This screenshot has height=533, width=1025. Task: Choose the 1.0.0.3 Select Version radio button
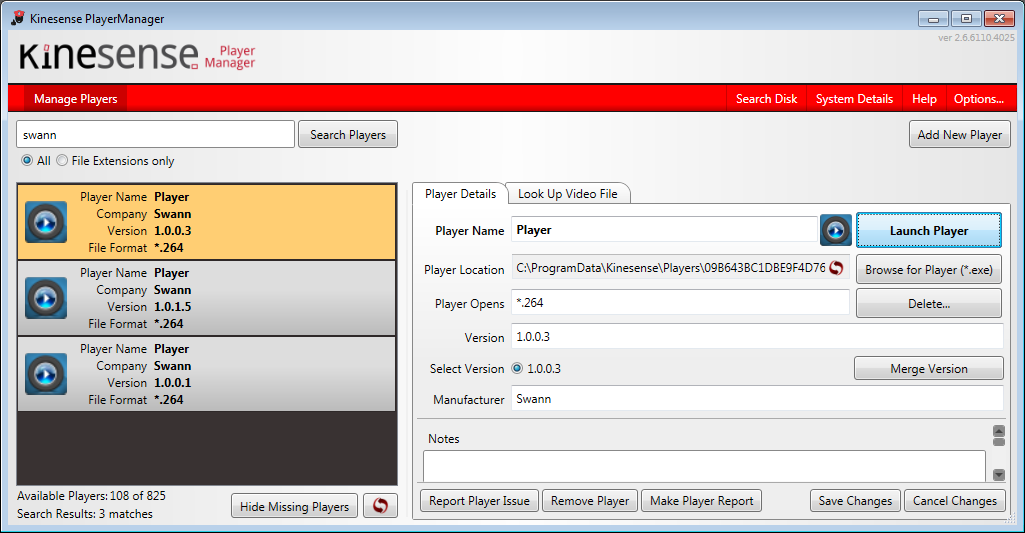[517, 368]
